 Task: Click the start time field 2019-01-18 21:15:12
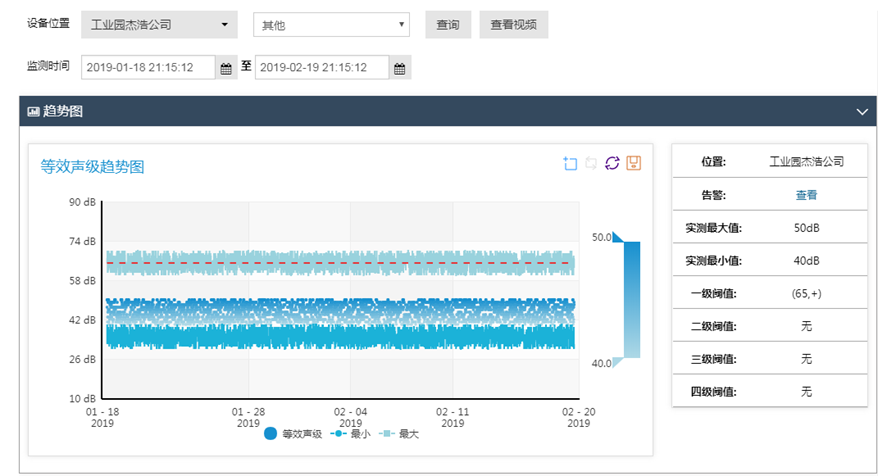point(148,67)
